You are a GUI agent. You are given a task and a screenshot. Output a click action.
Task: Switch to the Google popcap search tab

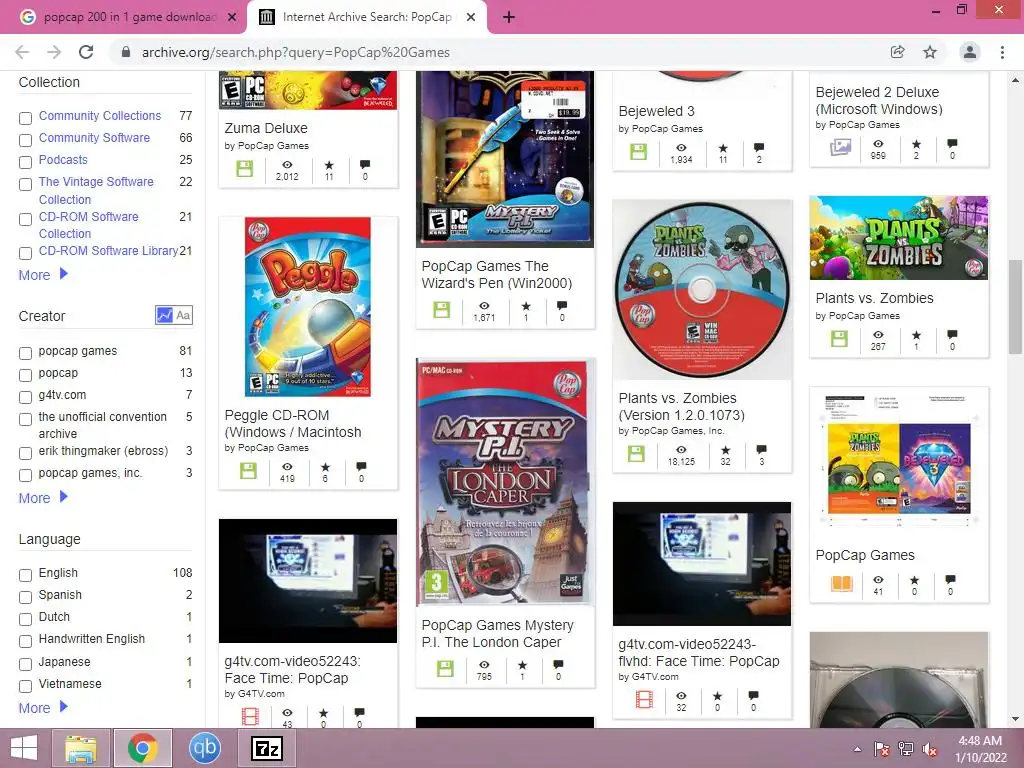click(x=124, y=17)
